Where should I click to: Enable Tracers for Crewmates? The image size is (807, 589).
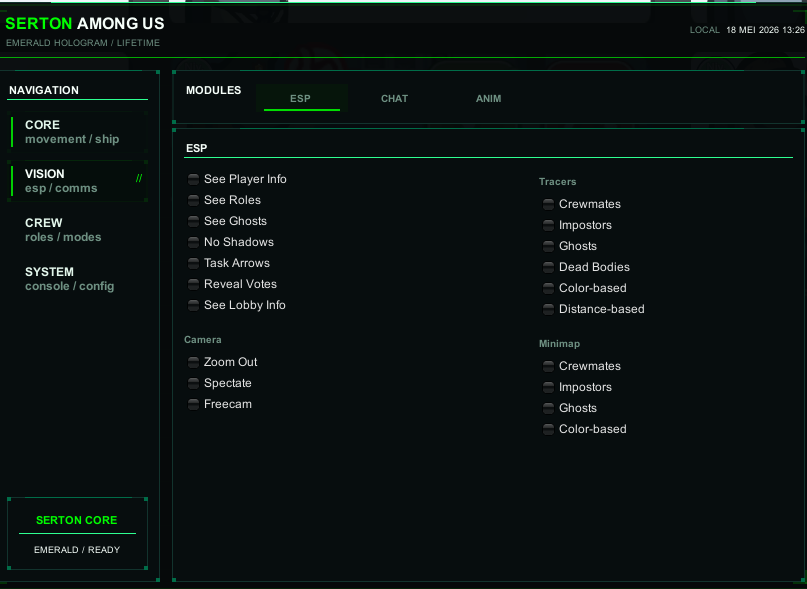549,204
